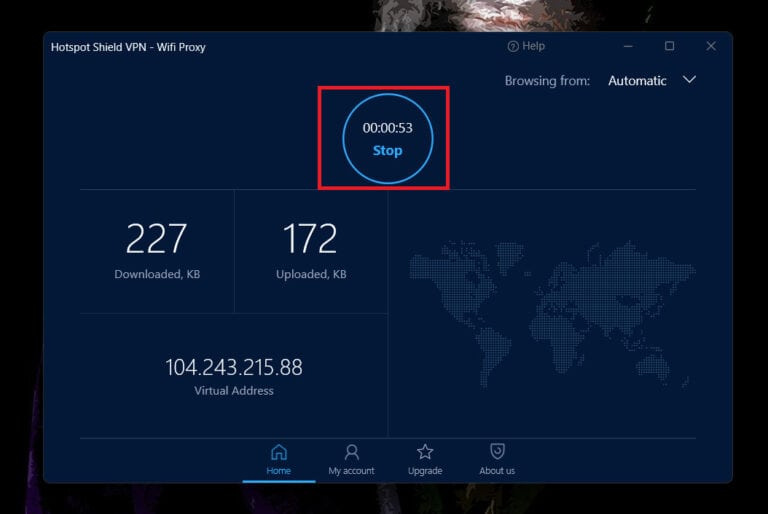Minimize the Hotspot Shield window

(x=628, y=46)
